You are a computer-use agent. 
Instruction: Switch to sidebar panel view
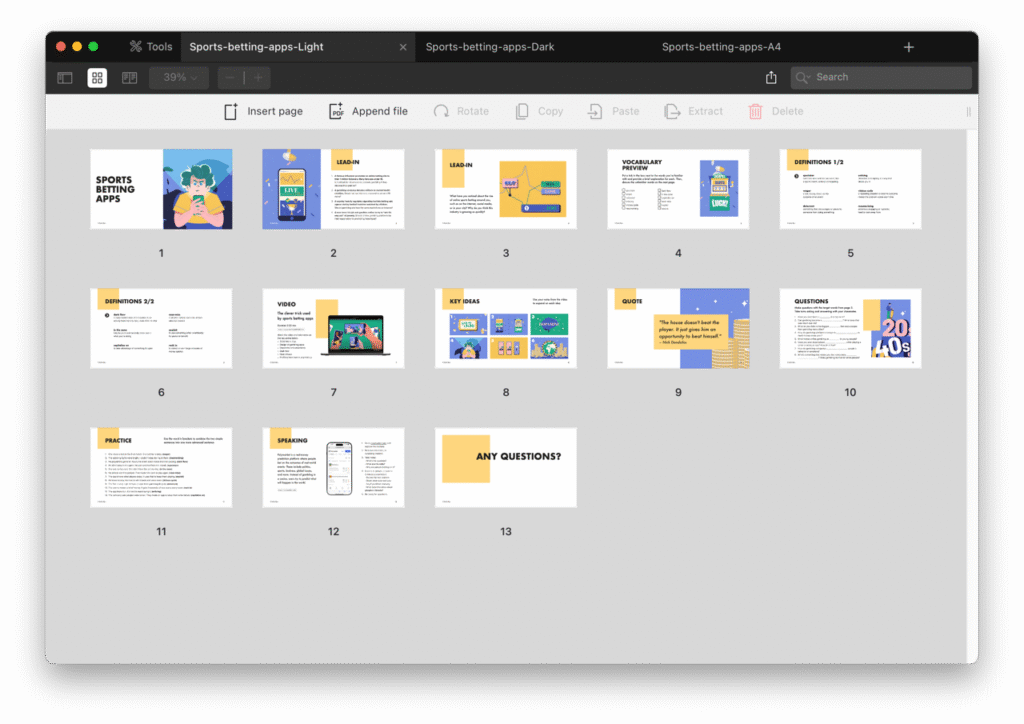pos(65,78)
